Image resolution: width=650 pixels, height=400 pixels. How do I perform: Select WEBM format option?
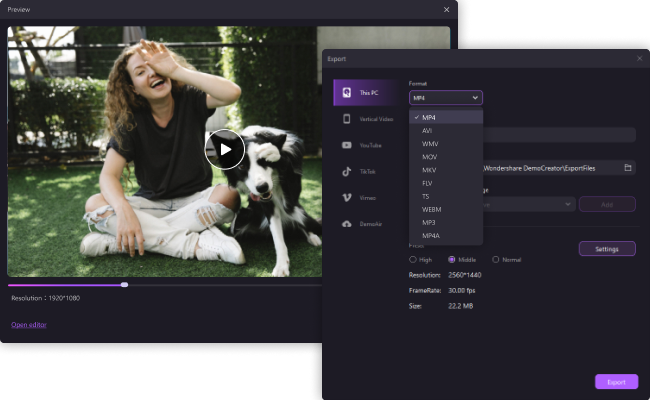[x=446, y=209]
